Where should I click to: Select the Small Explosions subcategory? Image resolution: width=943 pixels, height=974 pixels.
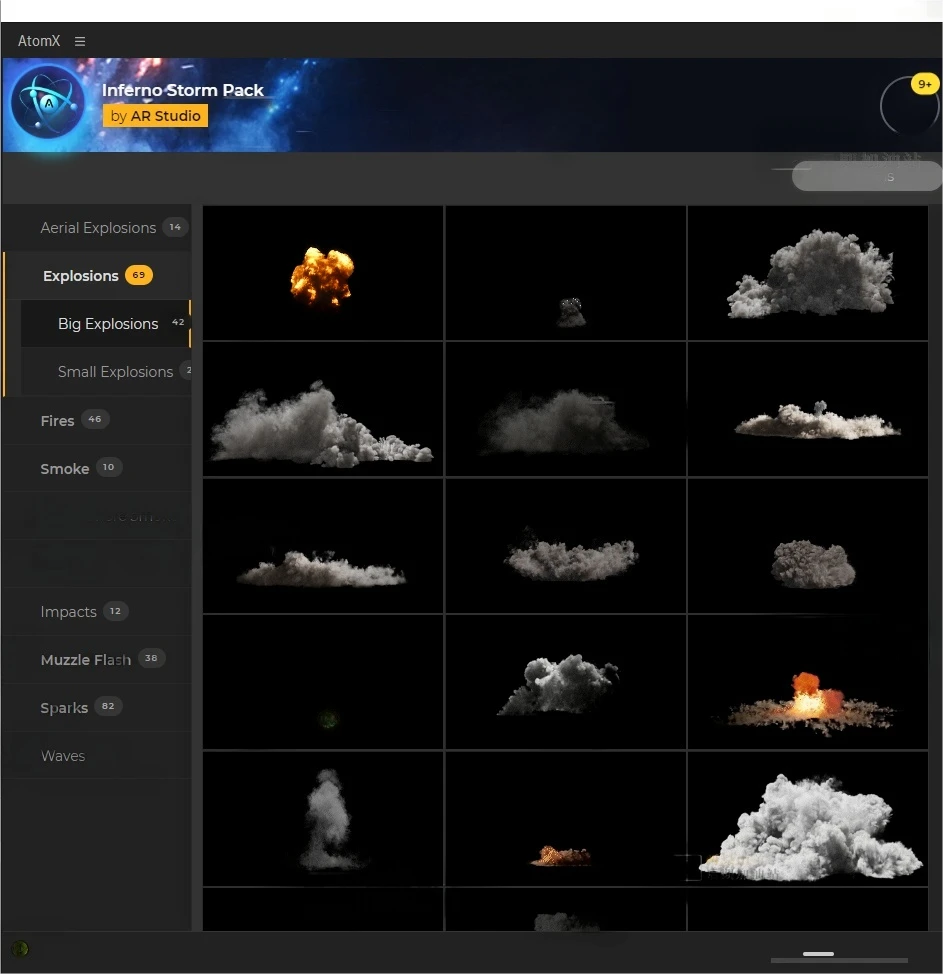point(115,372)
